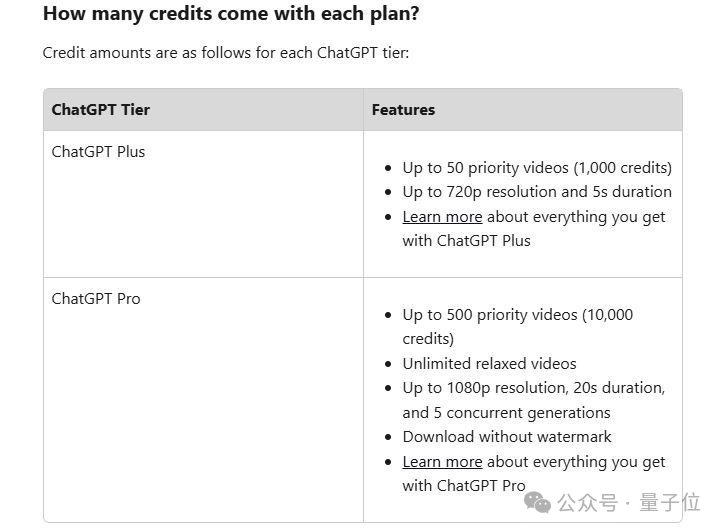Click 'Credit amounts are as follows' sentence
The image size is (724, 532).
tap(226, 53)
